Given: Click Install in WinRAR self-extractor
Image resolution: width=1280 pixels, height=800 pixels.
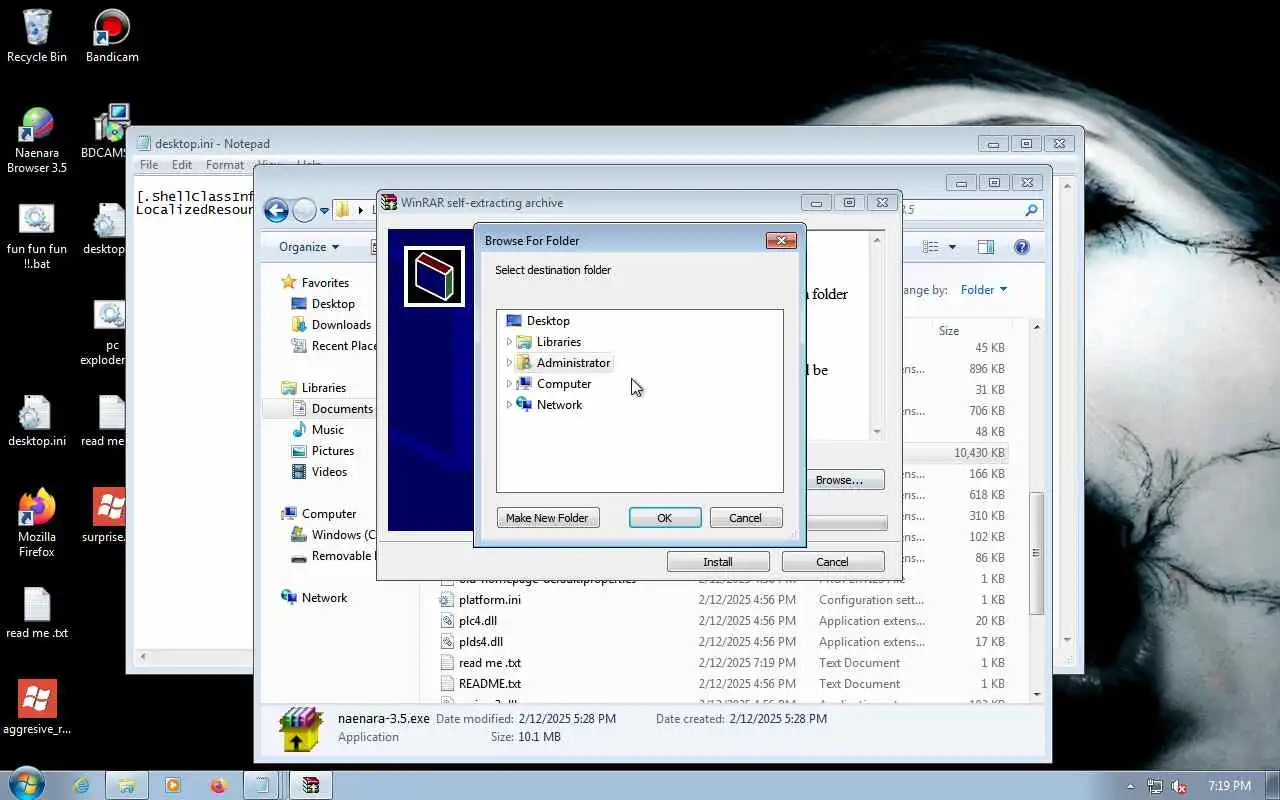Looking at the screenshot, I should [718, 562].
